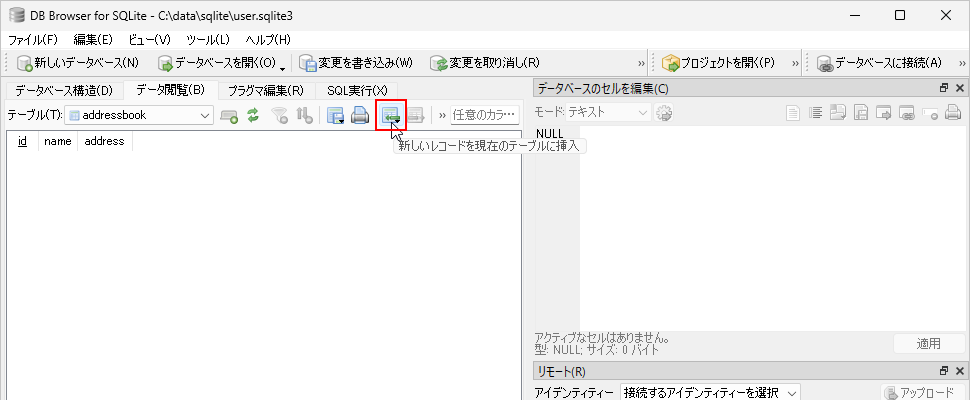Click Write Changes (変更を書き込み) button
The image size is (970, 400).
(356, 63)
